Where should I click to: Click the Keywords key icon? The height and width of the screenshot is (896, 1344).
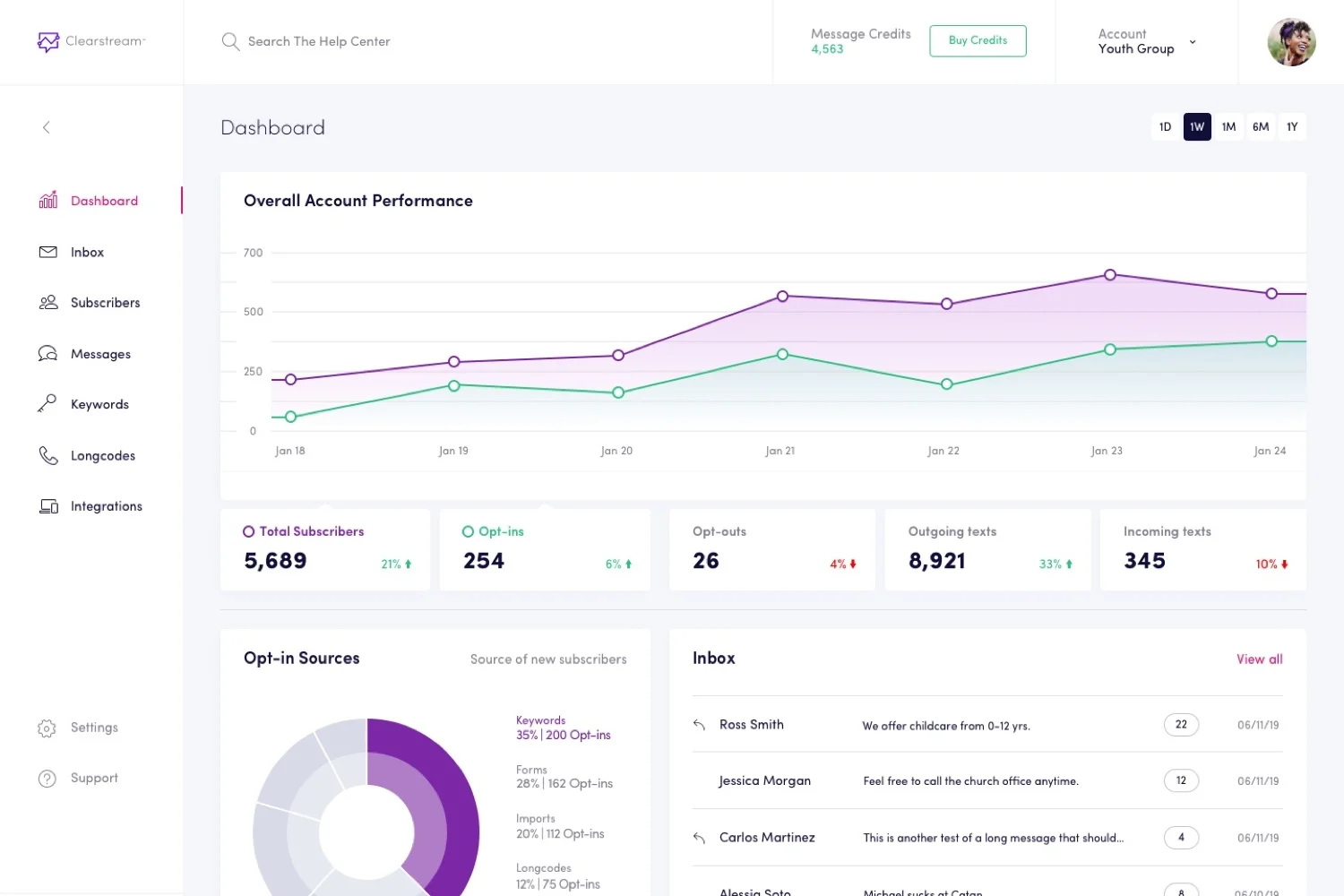[x=47, y=404]
